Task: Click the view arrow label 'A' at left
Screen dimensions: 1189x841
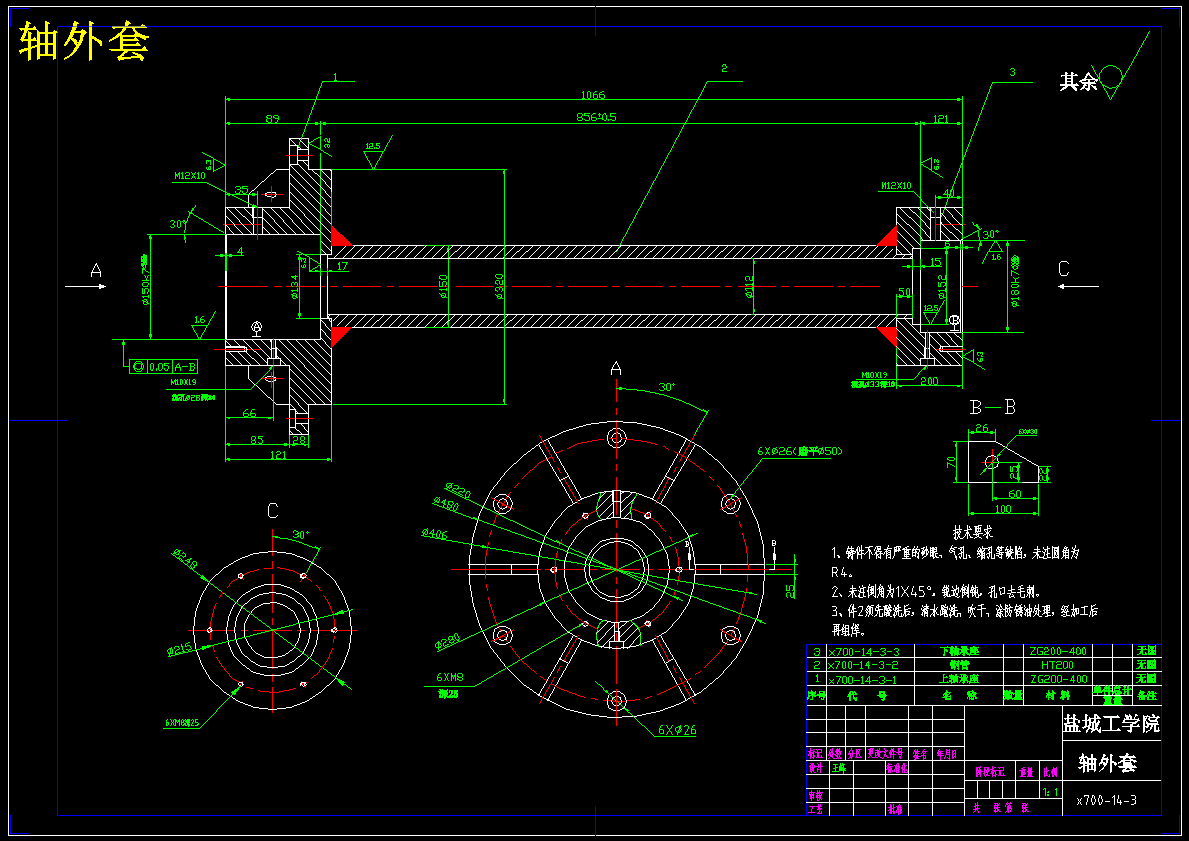Action: tap(96, 269)
